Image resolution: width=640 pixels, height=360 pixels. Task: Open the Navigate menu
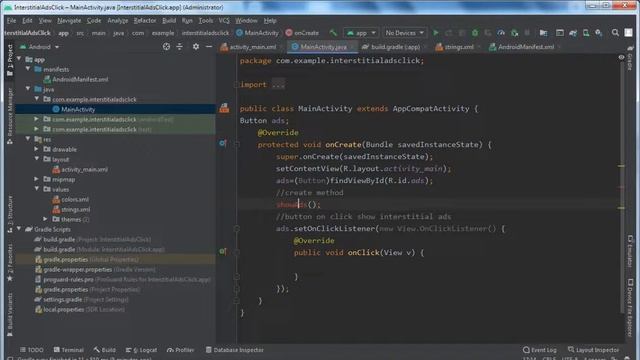69,20
